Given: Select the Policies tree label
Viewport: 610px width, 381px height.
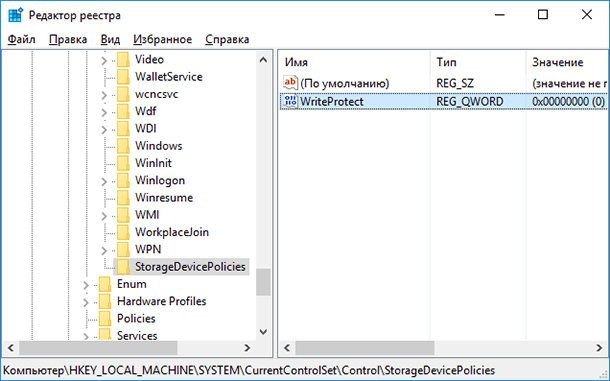Looking at the screenshot, I should coord(136,319).
